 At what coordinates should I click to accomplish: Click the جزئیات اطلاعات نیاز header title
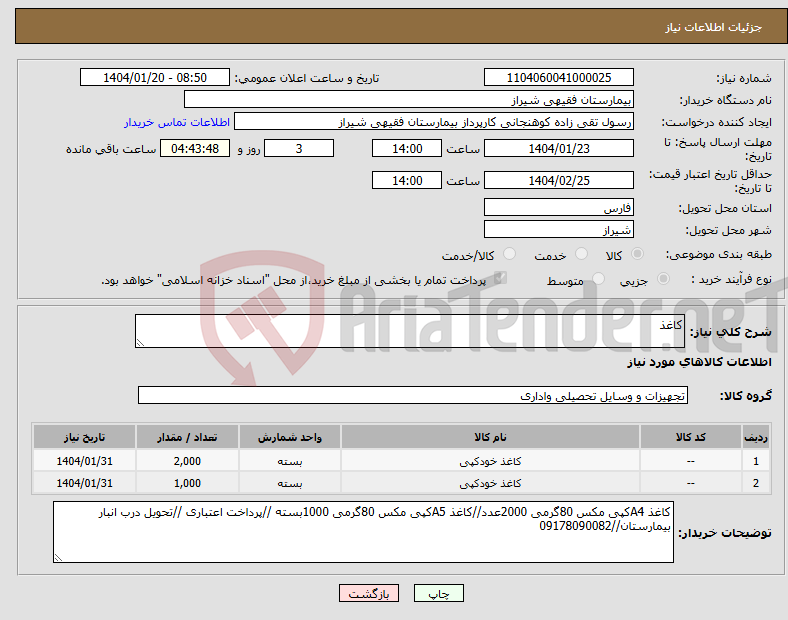click(713, 27)
